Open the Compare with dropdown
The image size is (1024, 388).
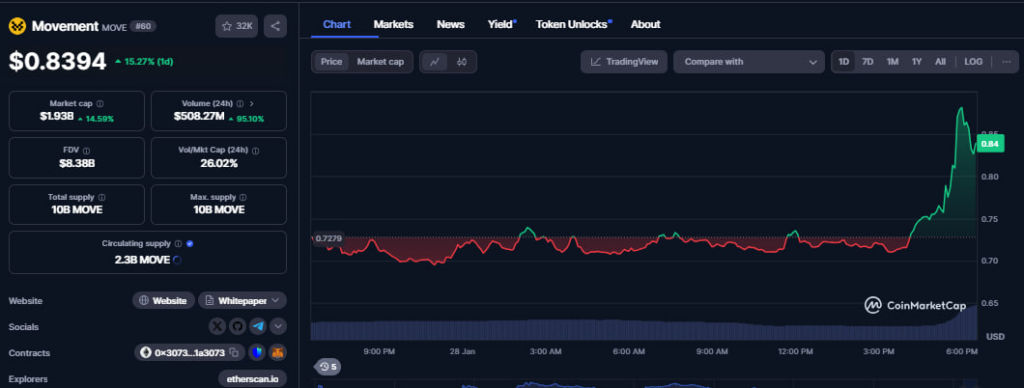(749, 62)
